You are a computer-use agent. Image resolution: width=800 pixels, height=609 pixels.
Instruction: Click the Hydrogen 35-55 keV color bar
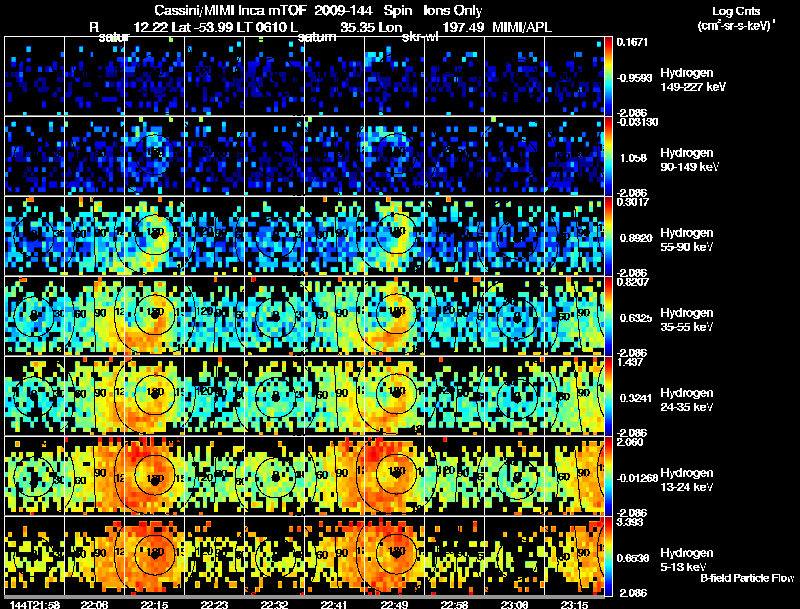point(608,316)
